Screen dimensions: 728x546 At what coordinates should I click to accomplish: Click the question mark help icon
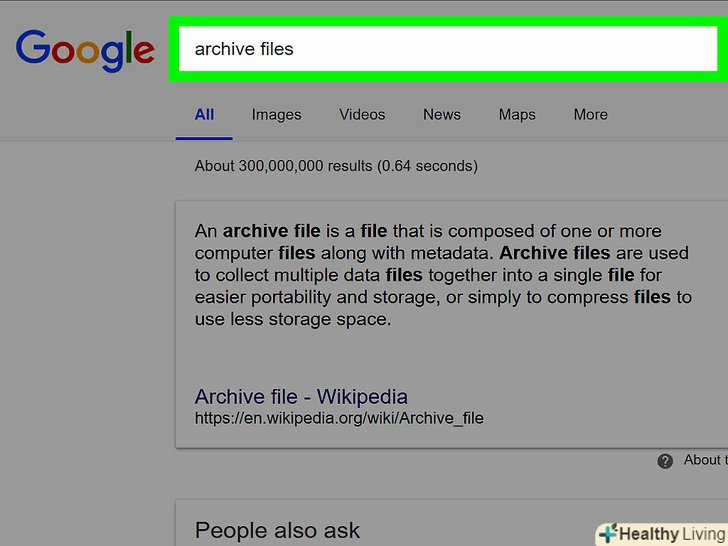coord(665,461)
